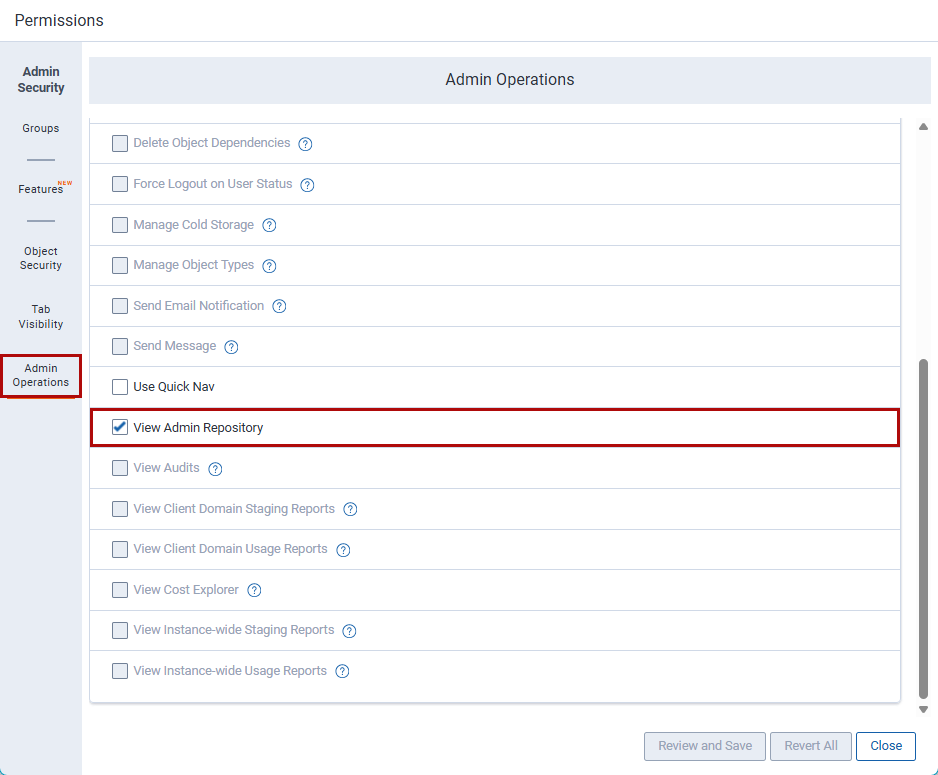
Task: Close the Permissions dialog
Action: coord(886,746)
